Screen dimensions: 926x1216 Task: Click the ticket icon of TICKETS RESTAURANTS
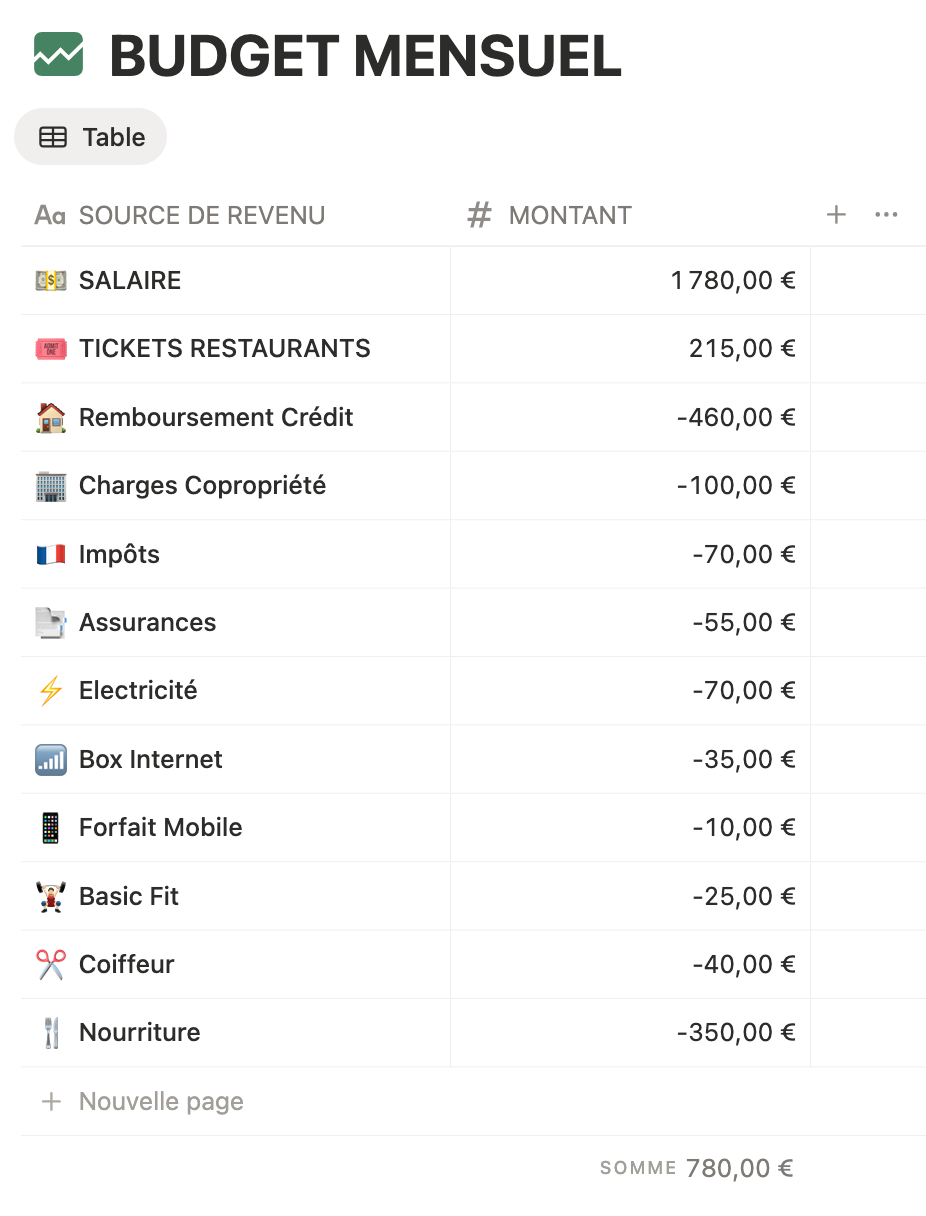pos(50,349)
